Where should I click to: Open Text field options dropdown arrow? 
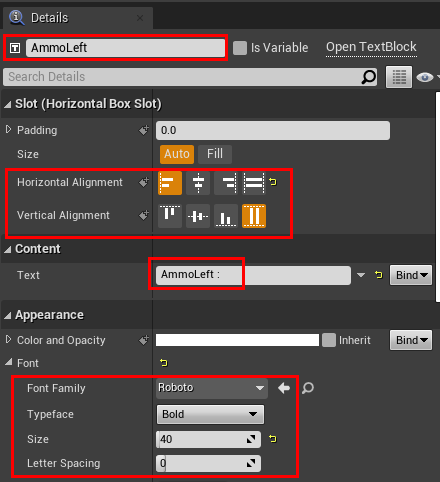tap(361, 275)
